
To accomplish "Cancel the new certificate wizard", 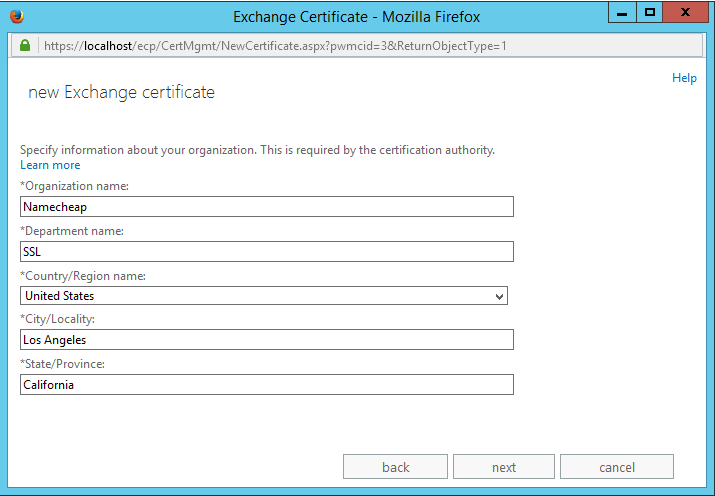I will point(616,467).
